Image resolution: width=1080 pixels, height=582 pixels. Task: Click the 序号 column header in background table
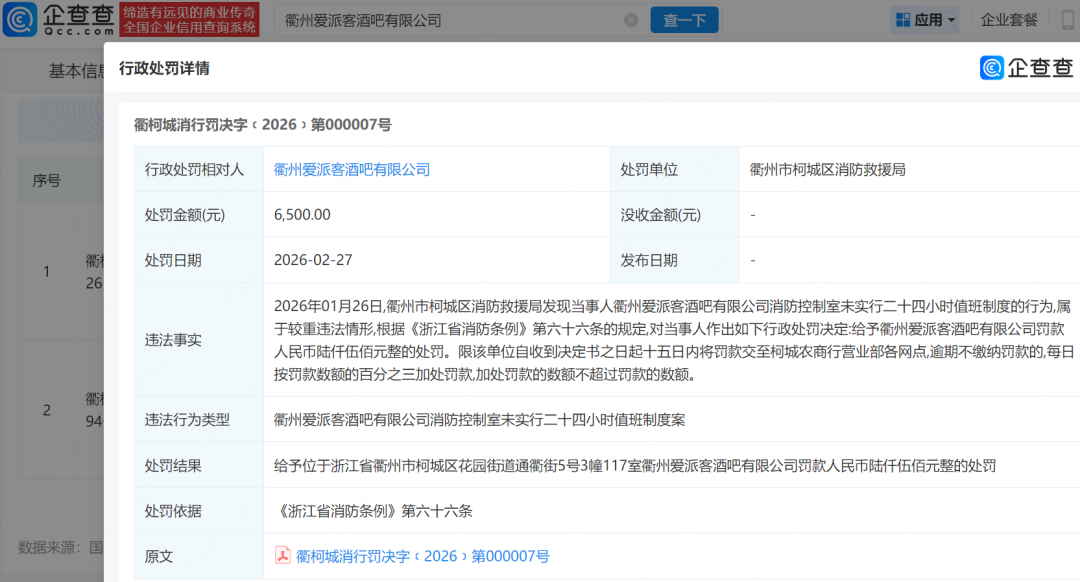(47, 180)
